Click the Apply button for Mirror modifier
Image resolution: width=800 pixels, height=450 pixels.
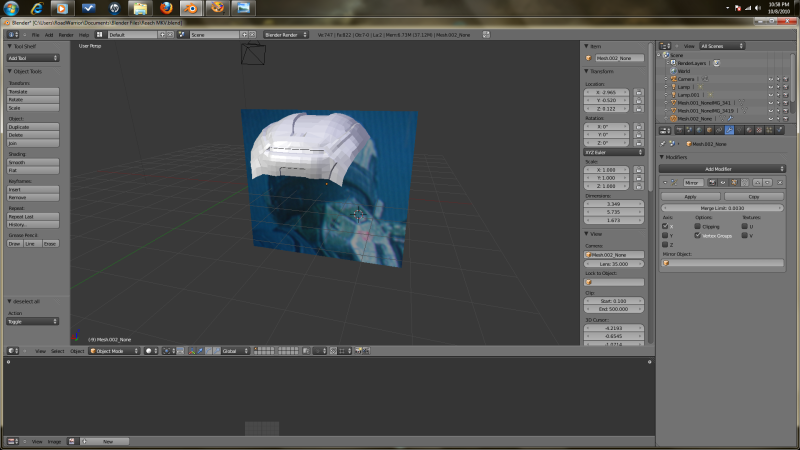pyautogui.click(x=690, y=196)
